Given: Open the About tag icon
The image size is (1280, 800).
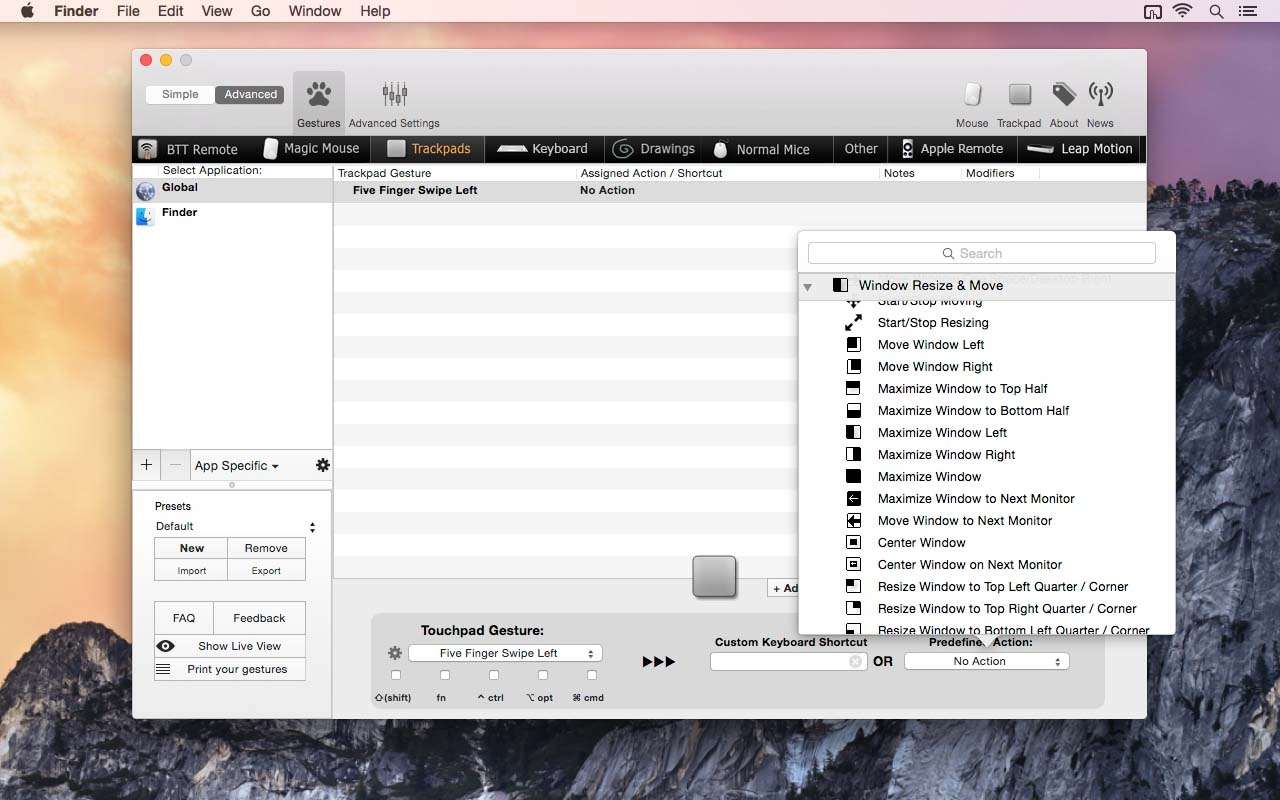Looking at the screenshot, I should click(1064, 95).
